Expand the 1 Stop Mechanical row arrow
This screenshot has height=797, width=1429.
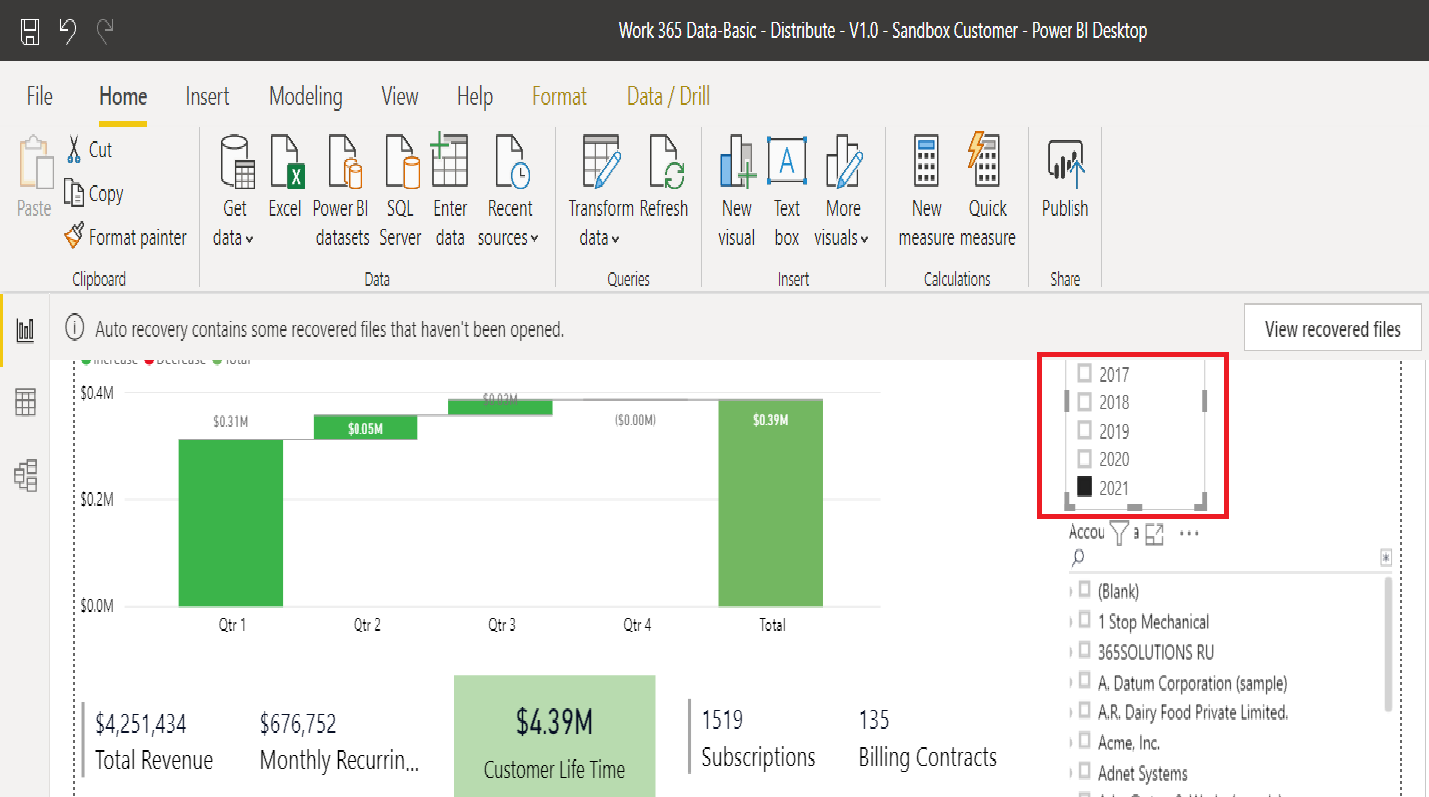point(1072,621)
